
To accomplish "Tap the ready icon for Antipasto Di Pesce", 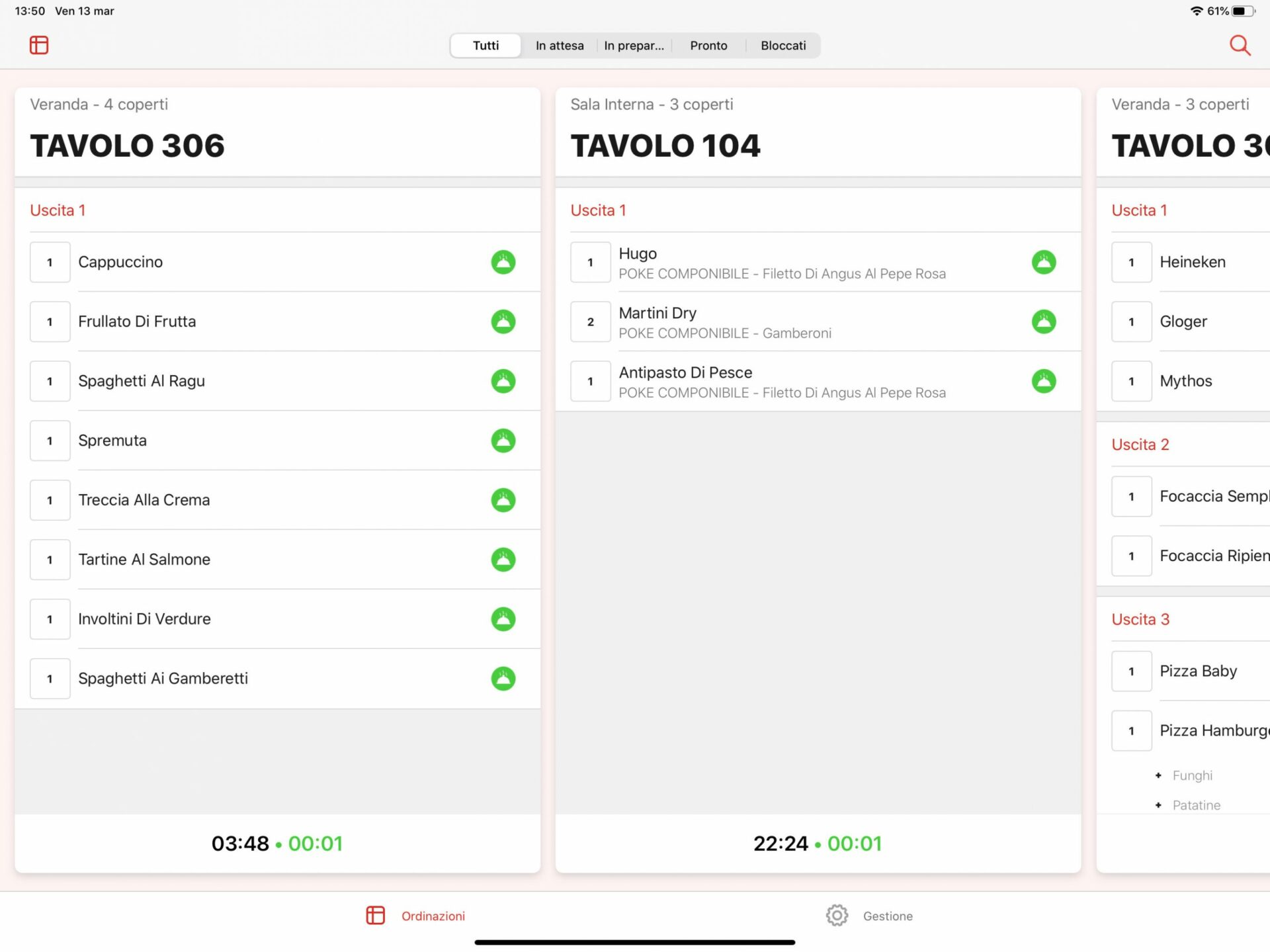I will [x=1044, y=381].
